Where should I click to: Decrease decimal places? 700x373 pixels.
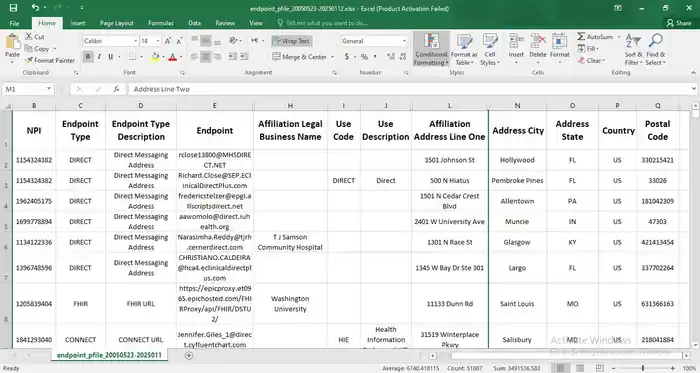[x=403, y=57]
